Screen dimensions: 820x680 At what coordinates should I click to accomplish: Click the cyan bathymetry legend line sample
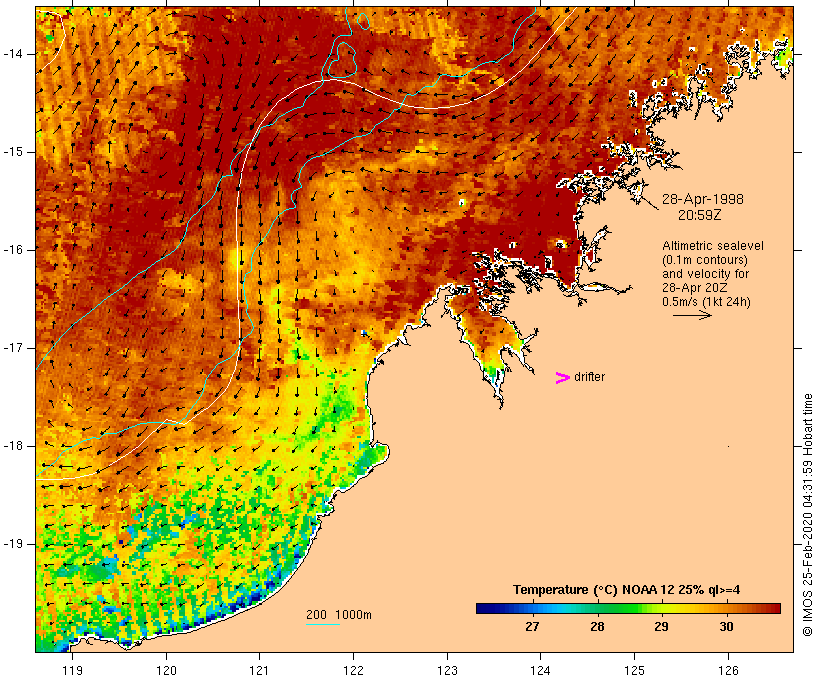point(323,624)
